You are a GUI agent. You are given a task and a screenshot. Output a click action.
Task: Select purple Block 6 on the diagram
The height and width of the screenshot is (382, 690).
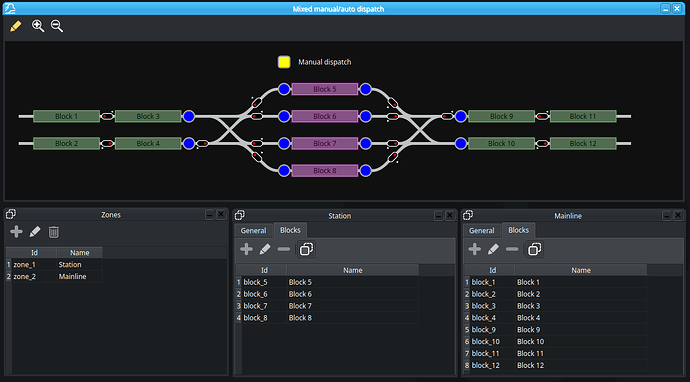[x=325, y=116]
